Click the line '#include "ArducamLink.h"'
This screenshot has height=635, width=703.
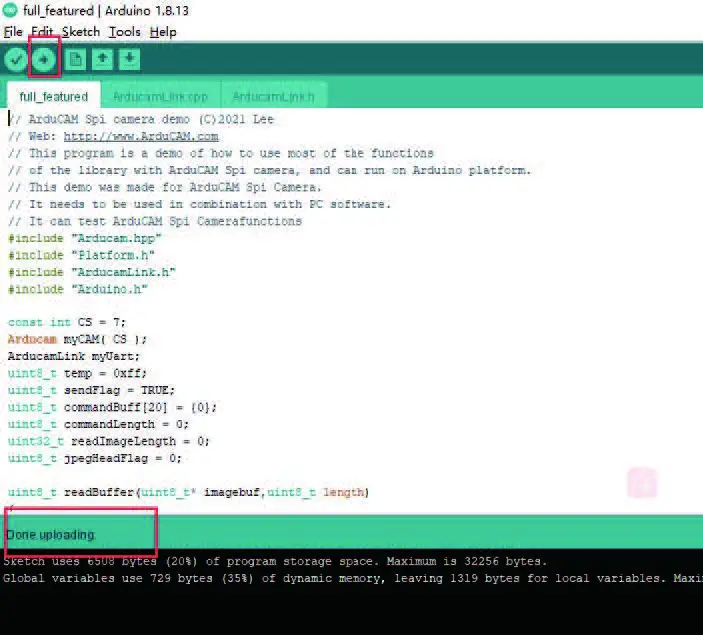coord(92,272)
